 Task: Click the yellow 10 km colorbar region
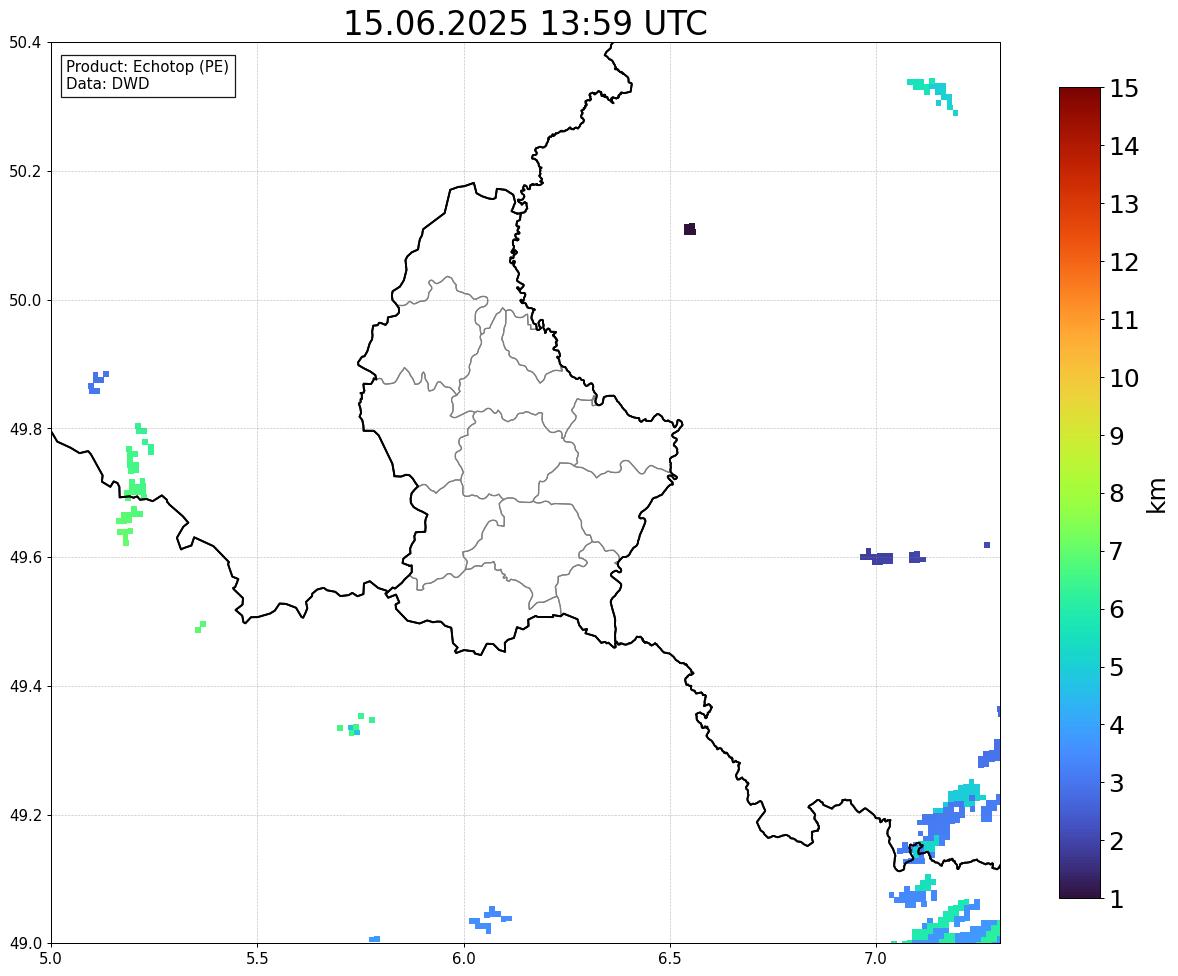click(1080, 378)
